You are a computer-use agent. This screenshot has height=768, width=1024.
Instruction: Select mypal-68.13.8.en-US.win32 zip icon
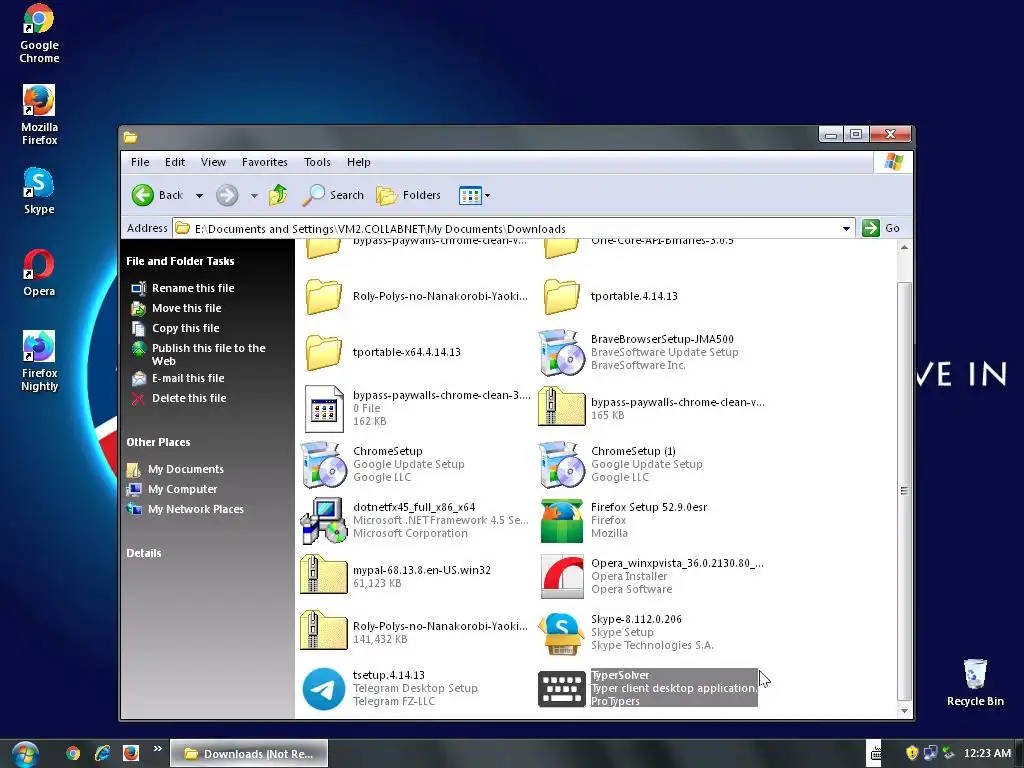[x=323, y=575]
